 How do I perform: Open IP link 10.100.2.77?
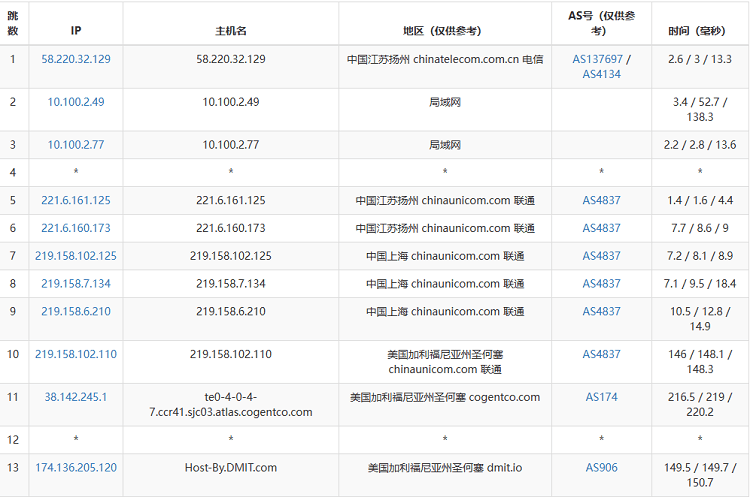[76, 145]
